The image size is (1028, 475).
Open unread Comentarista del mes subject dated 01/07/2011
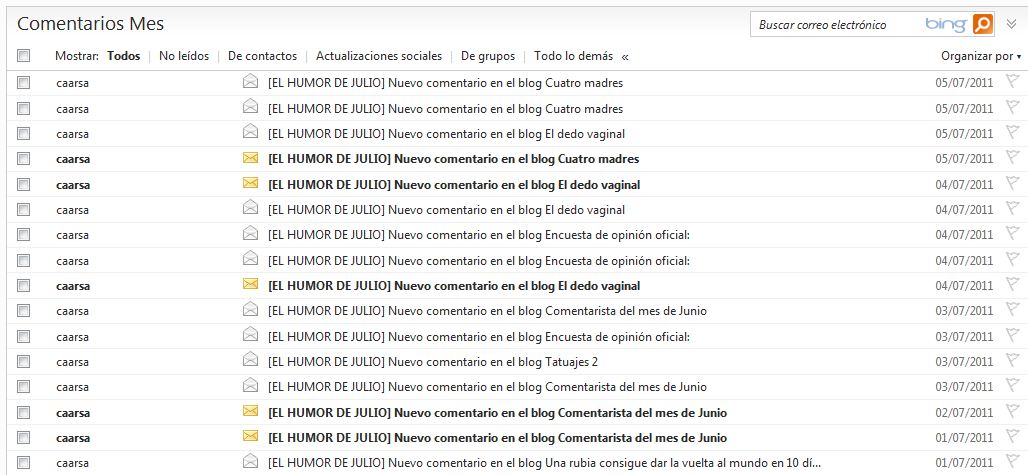pos(497,438)
